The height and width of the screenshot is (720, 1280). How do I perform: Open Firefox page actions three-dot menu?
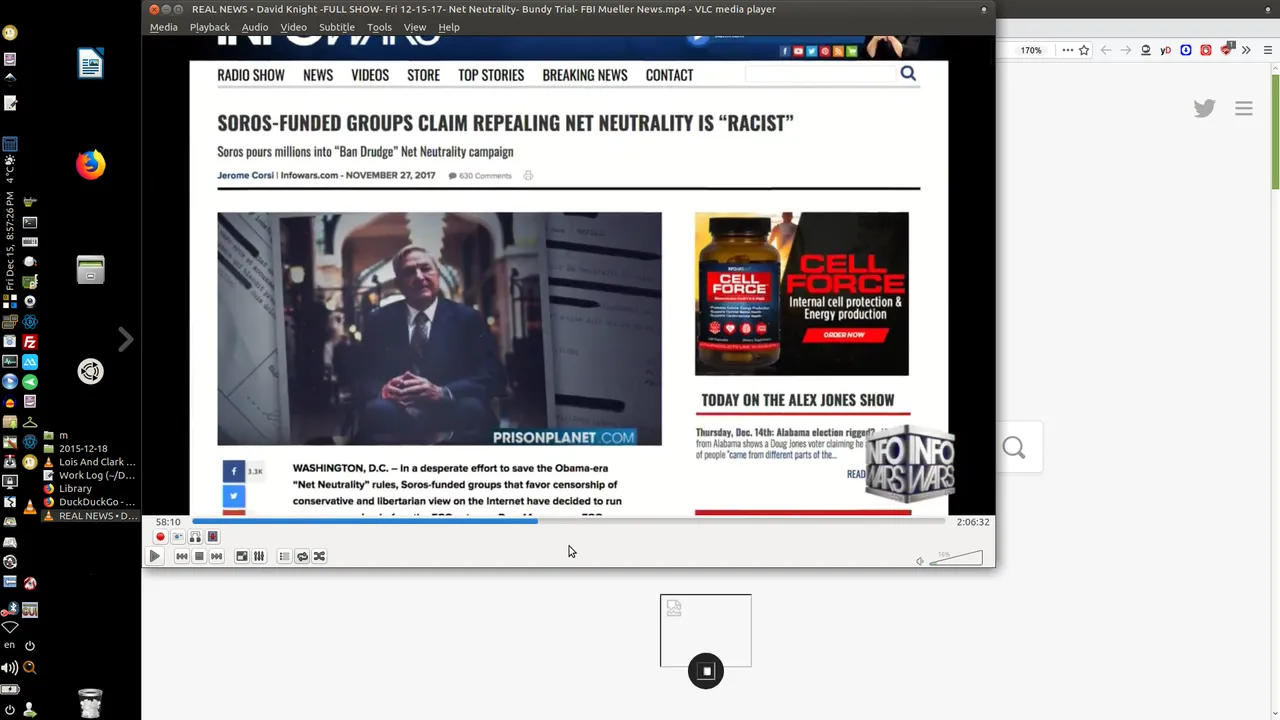1067,50
